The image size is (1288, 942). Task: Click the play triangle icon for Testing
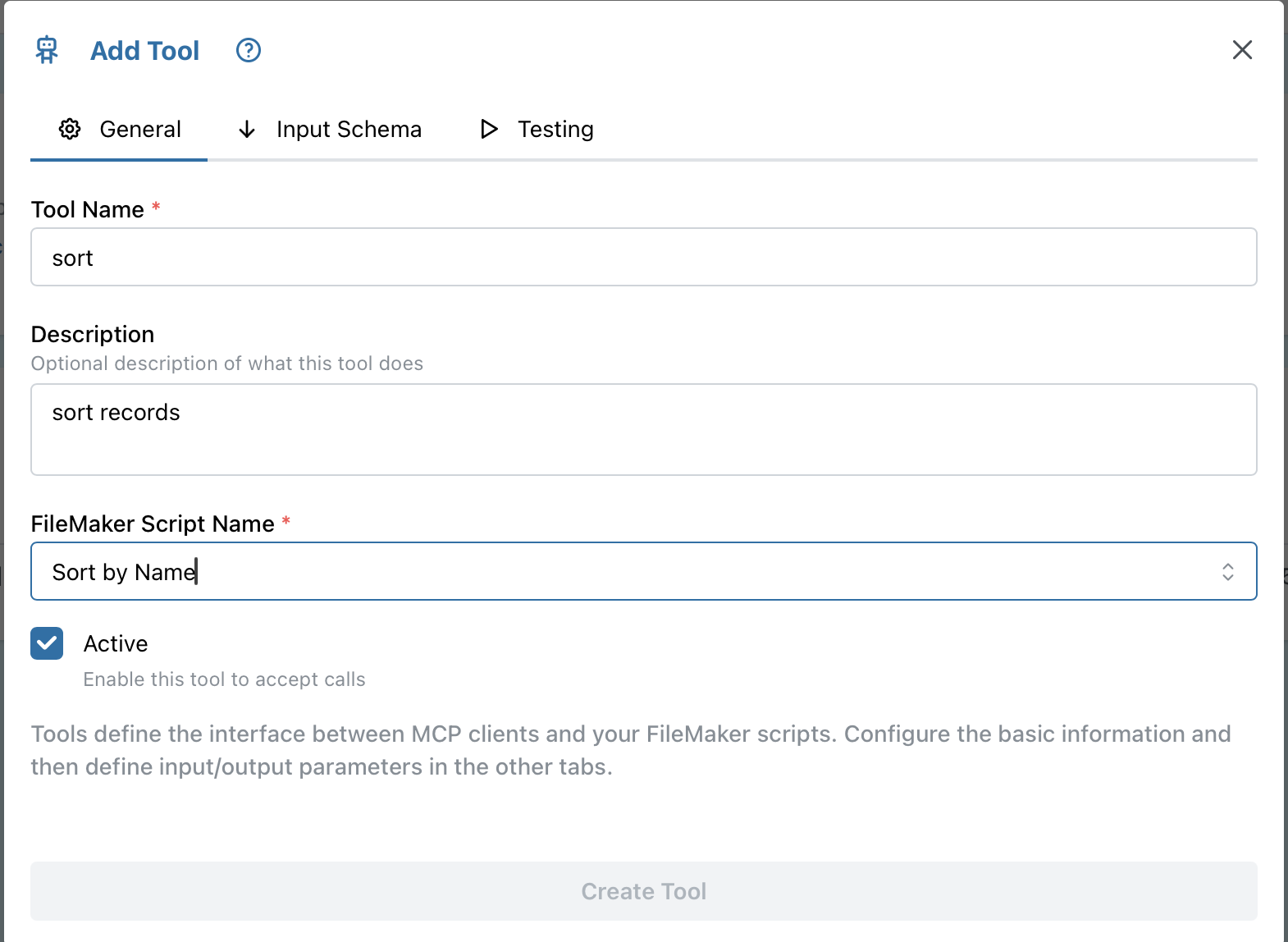(489, 129)
